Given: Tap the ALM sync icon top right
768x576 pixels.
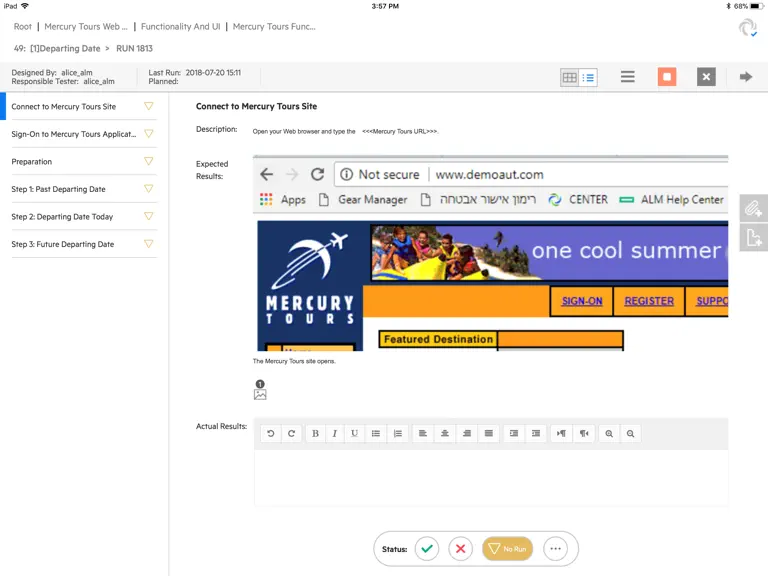Looking at the screenshot, I should pos(748,27).
